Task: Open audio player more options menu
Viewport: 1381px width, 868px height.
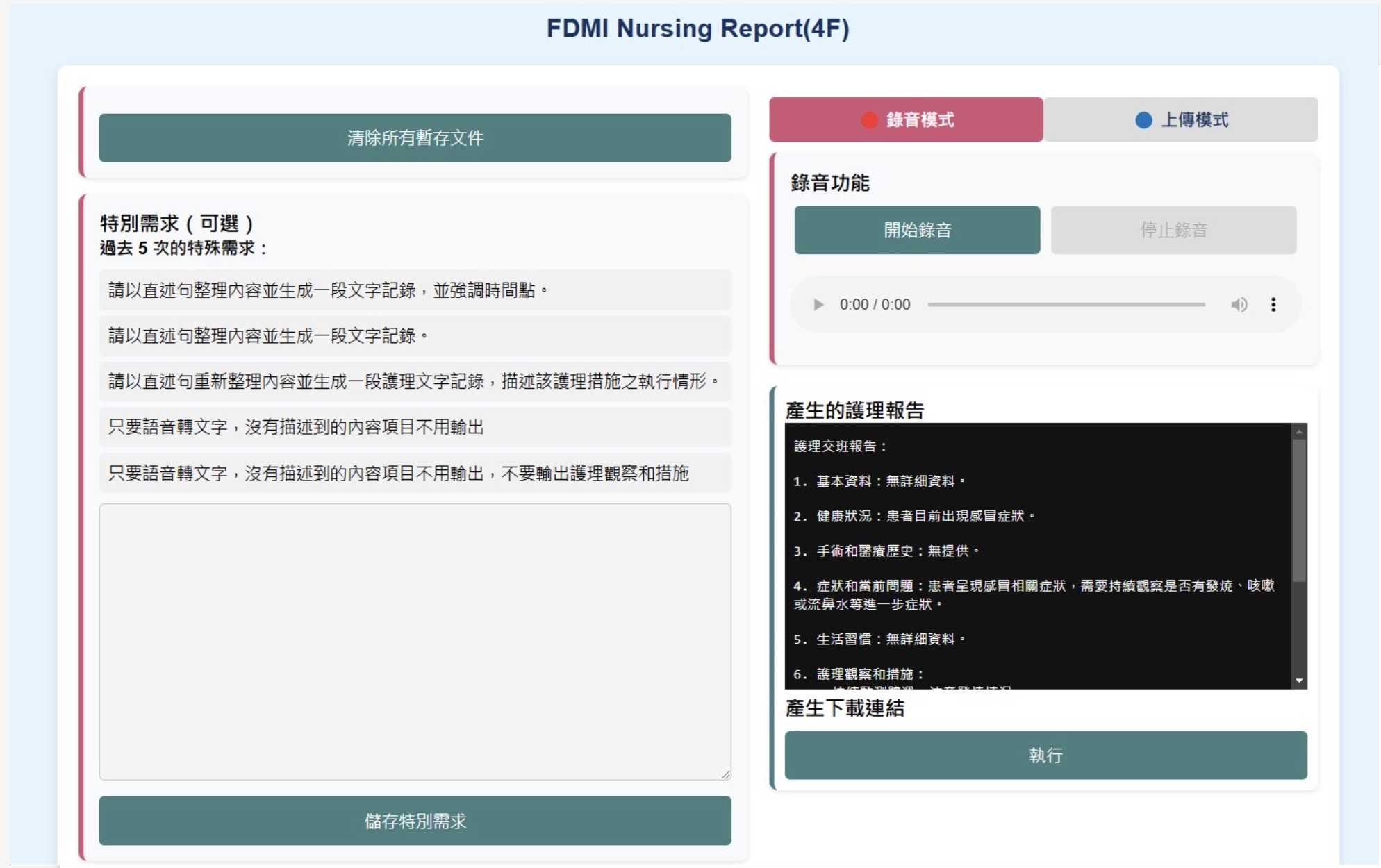Action: click(1273, 305)
